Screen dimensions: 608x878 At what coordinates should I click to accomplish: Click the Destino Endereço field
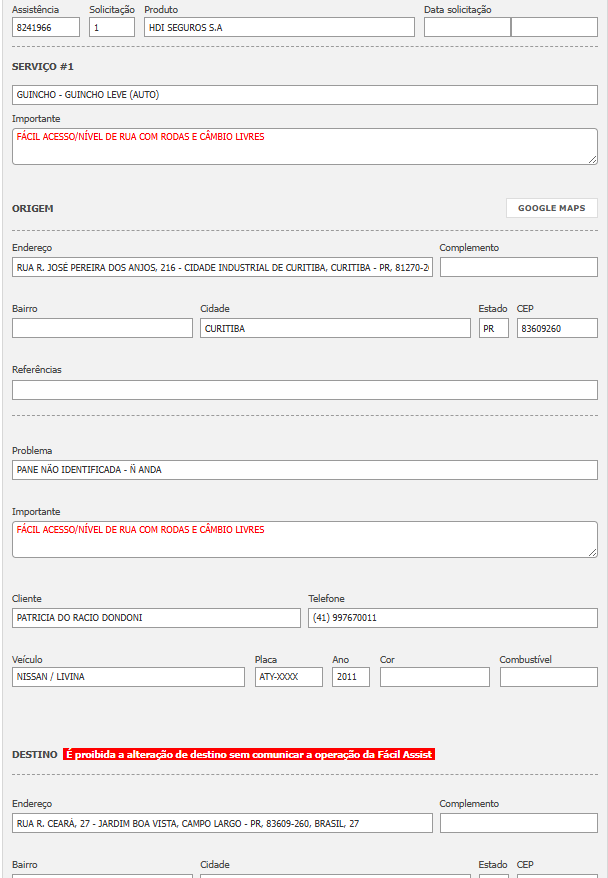click(222, 823)
